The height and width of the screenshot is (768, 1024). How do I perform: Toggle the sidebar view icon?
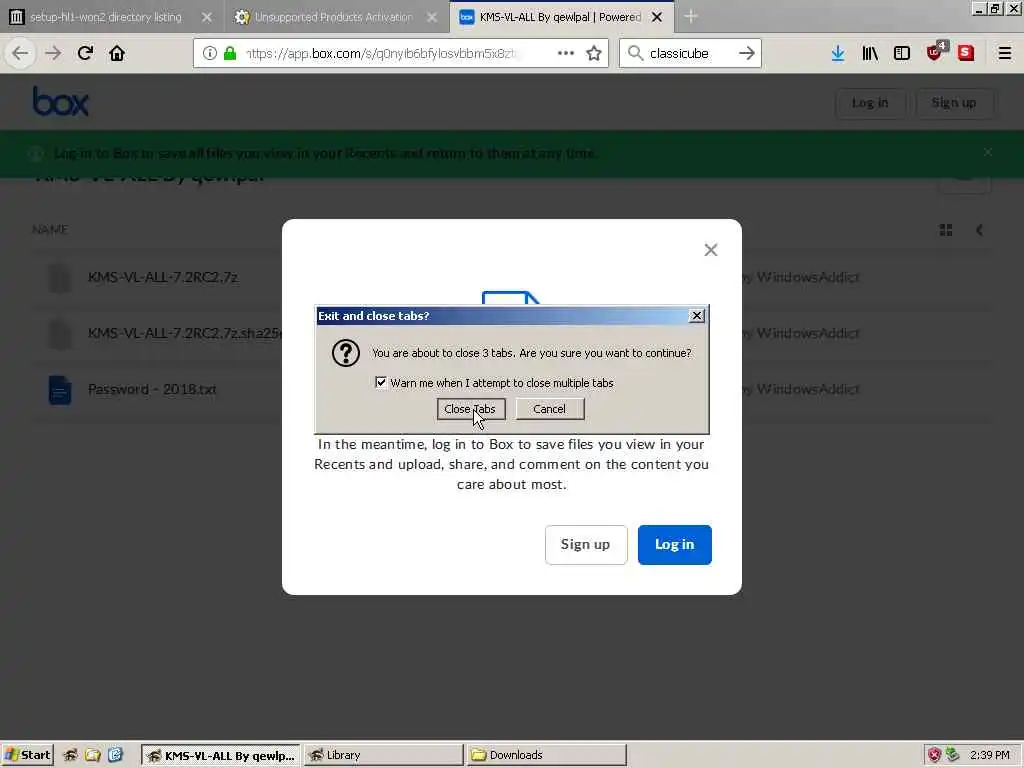(902, 53)
